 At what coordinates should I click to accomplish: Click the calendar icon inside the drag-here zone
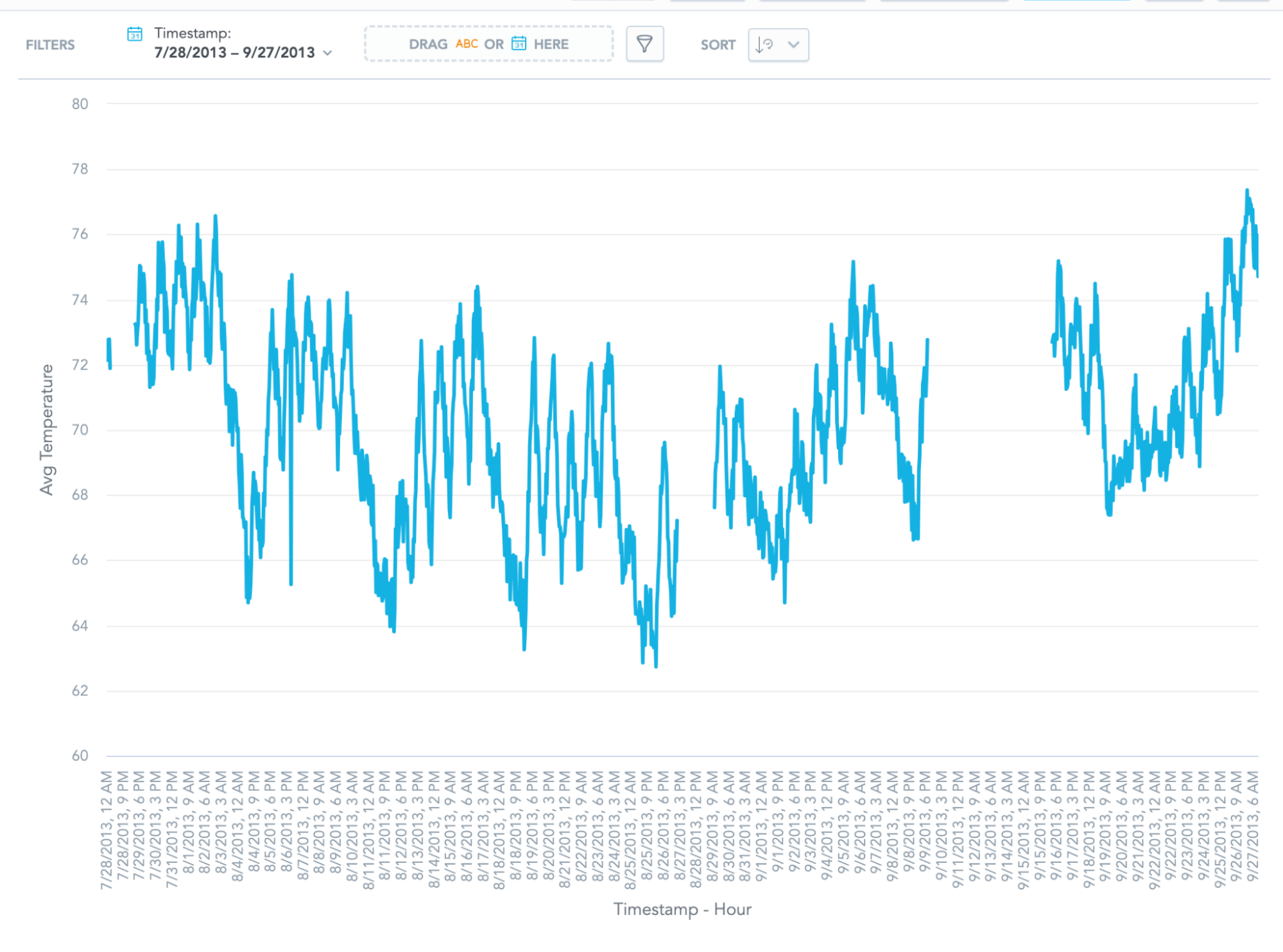[x=520, y=44]
